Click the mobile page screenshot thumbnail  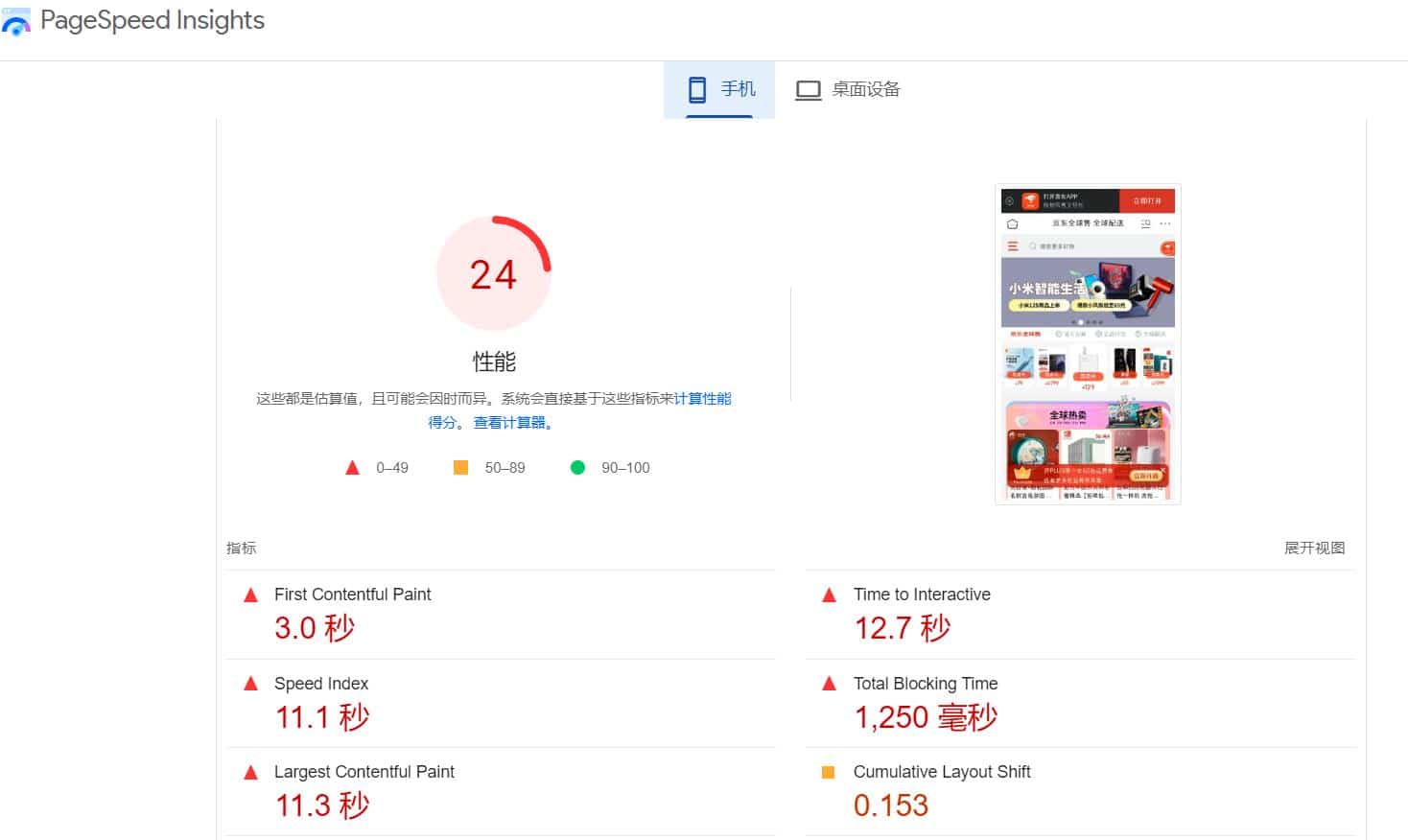click(1088, 344)
